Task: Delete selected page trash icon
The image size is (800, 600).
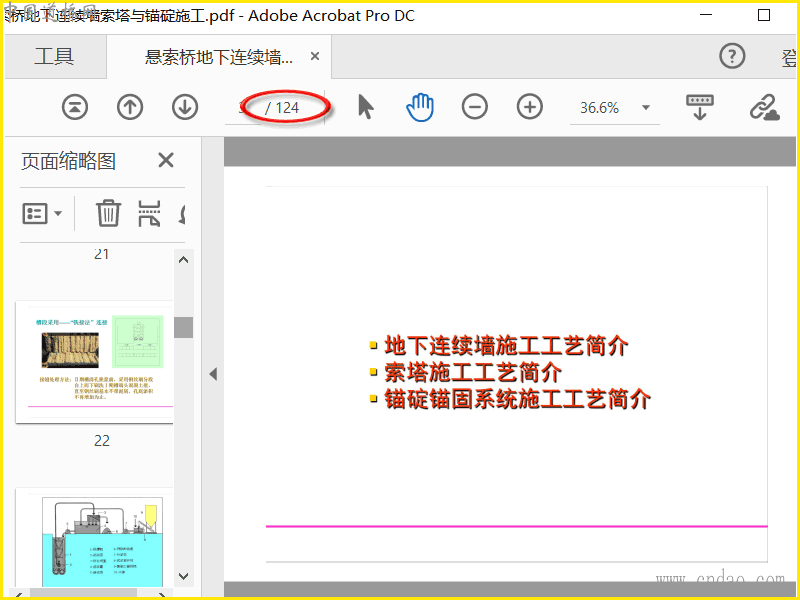Action: tap(108, 213)
